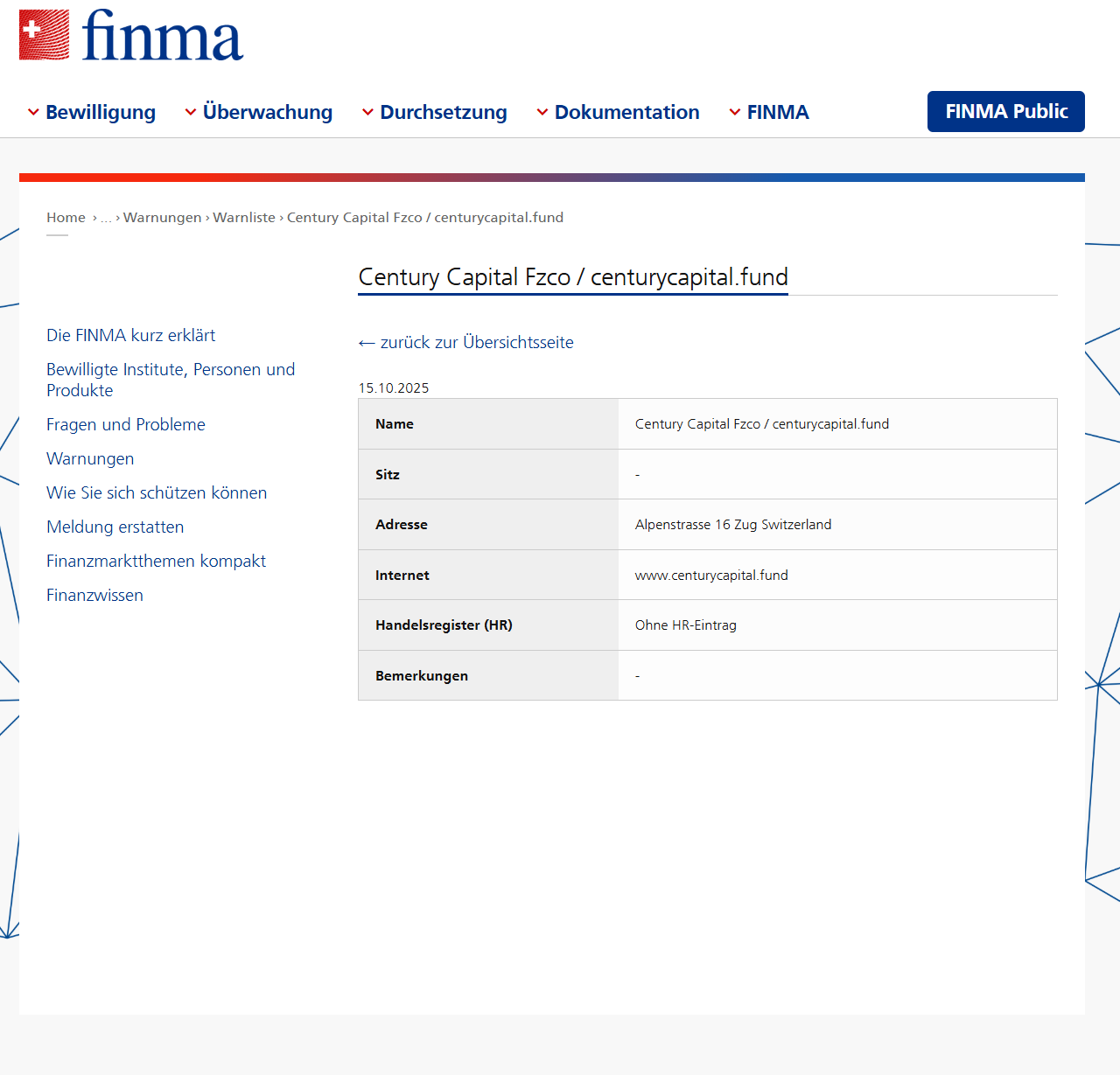This screenshot has height=1075, width=1120.
Task: Open Meldung erstatten in sidebar
Action: (x=115, y=527)
